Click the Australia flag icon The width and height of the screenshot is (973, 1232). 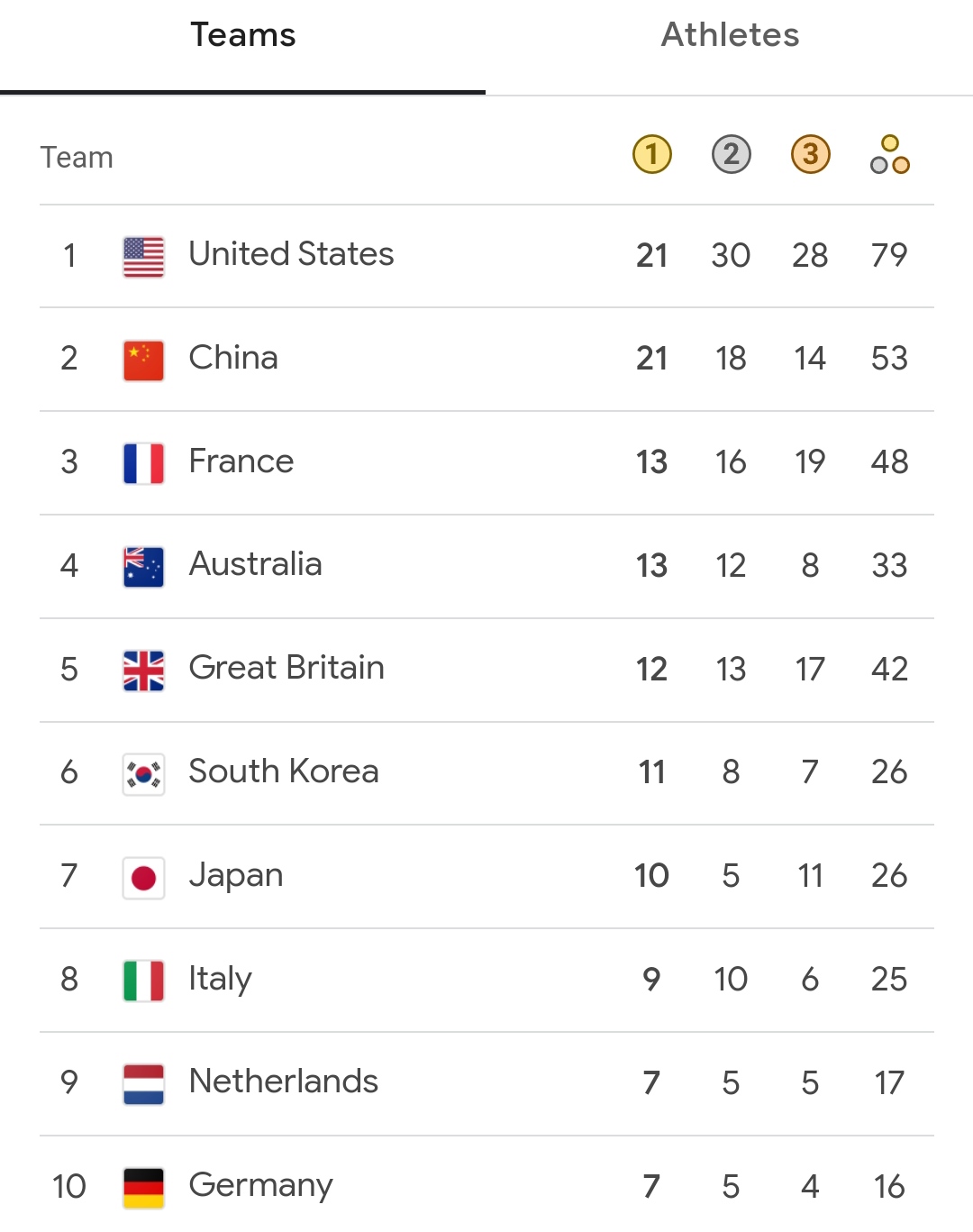pyautogui.click(x=144, y=567)
